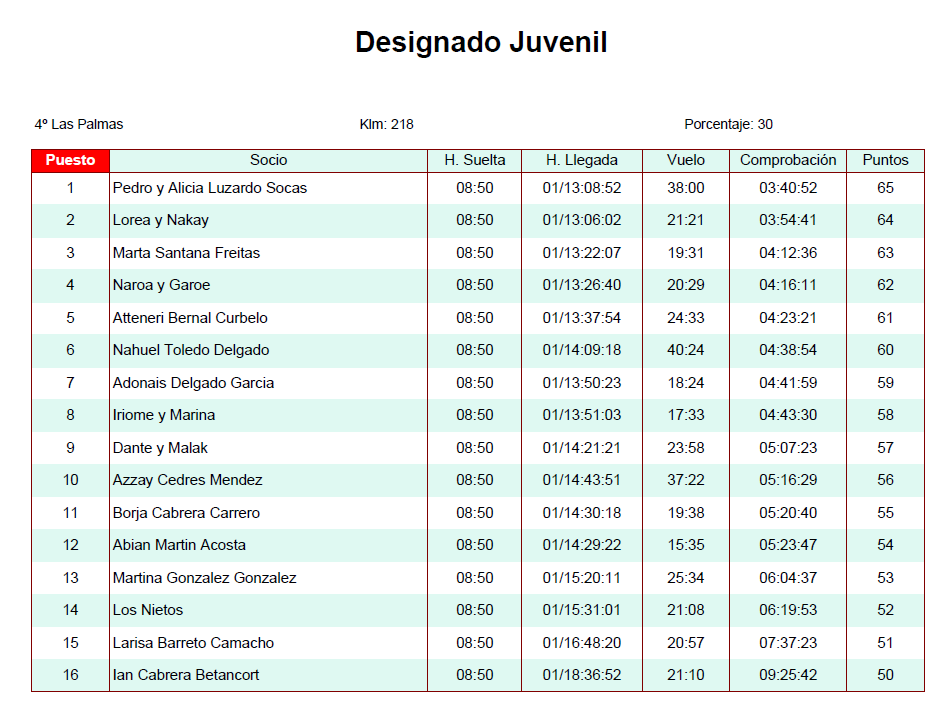Click flight value '20:57' for Larisa Barreto

686,643
